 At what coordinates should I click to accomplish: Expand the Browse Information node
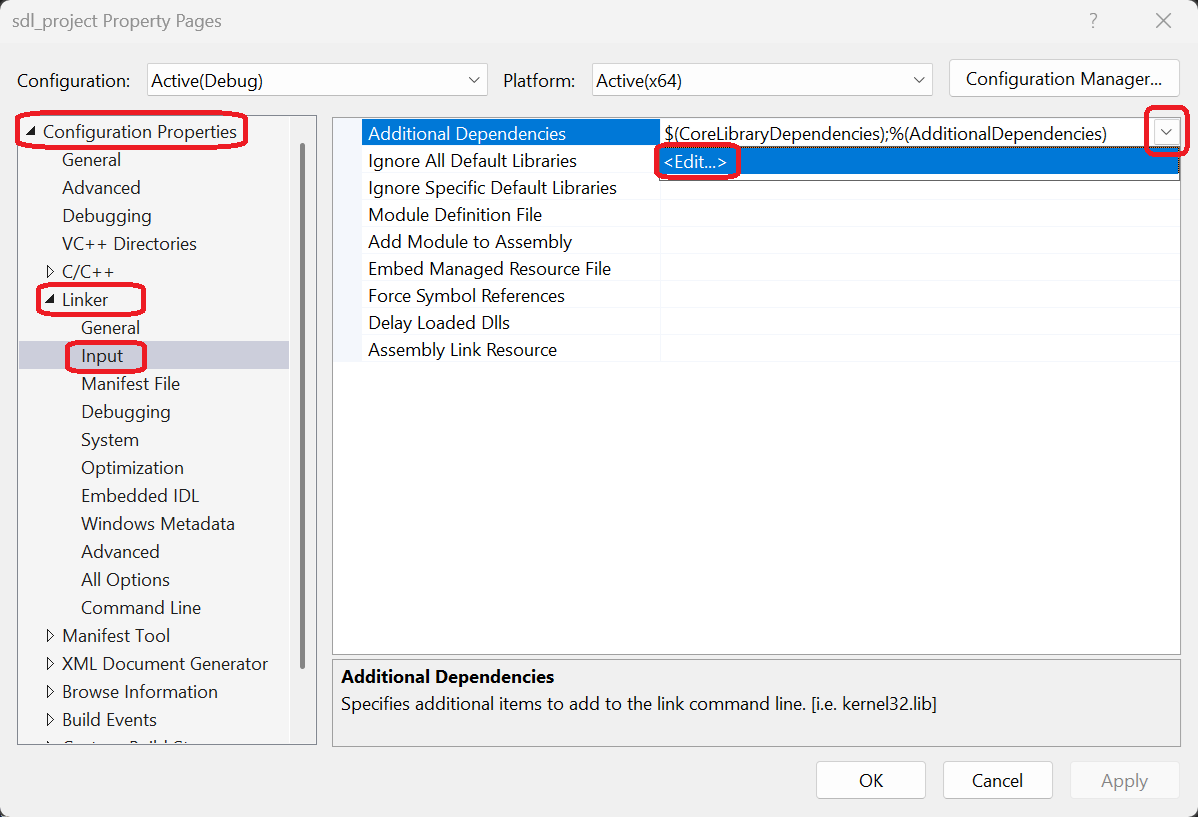pyautogui.click(x=51, y=692)
